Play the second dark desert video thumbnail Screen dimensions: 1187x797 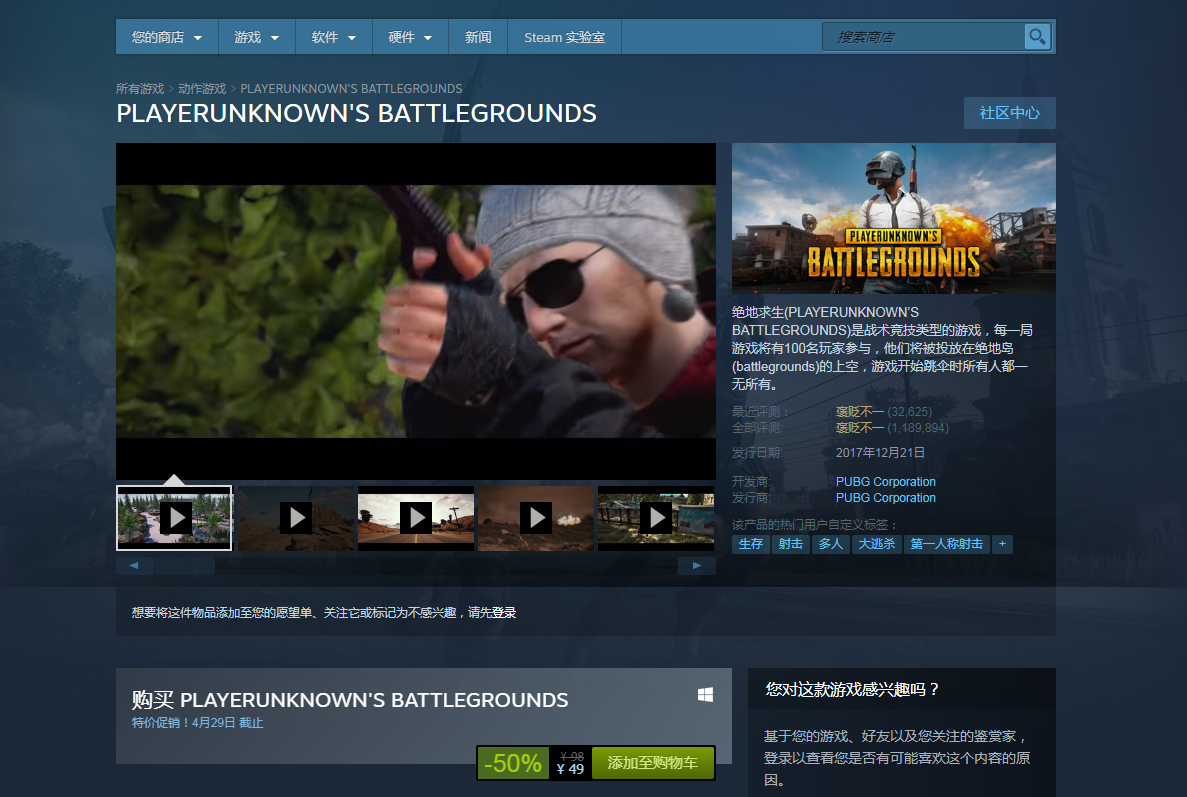pyautogui.click(x=295, y=518)
